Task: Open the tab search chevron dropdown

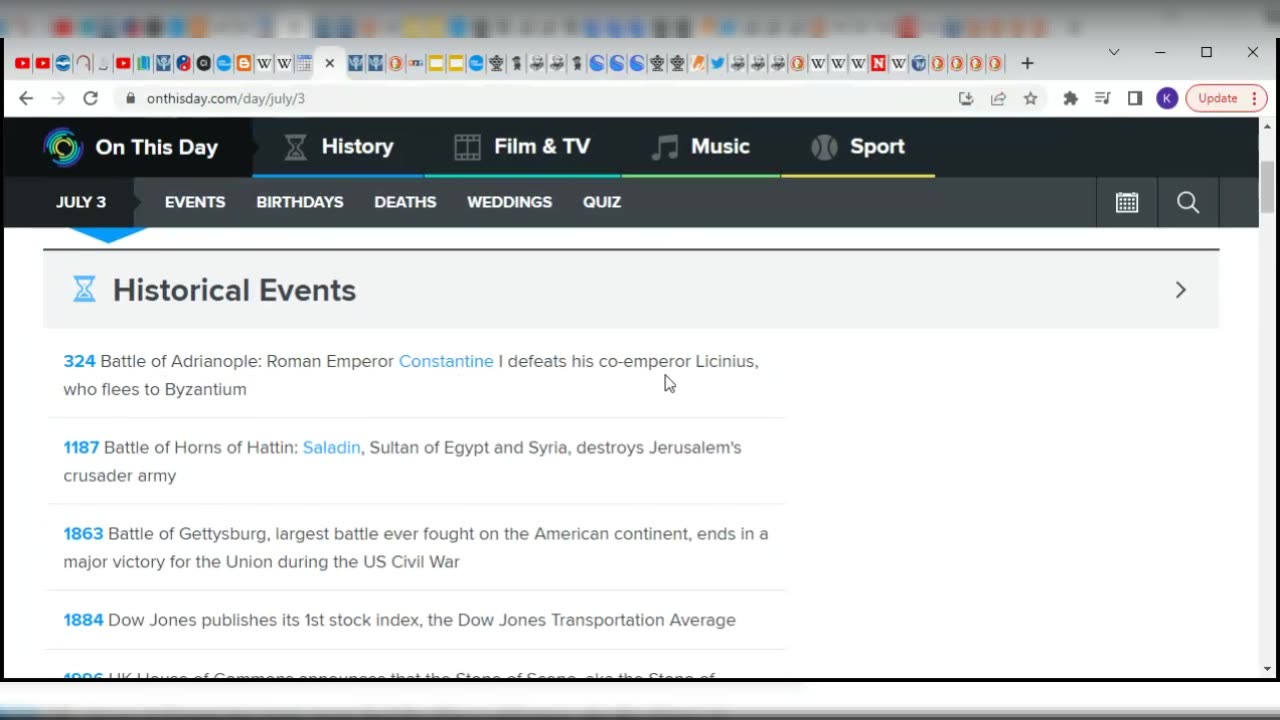Action: coord(1114,52)
